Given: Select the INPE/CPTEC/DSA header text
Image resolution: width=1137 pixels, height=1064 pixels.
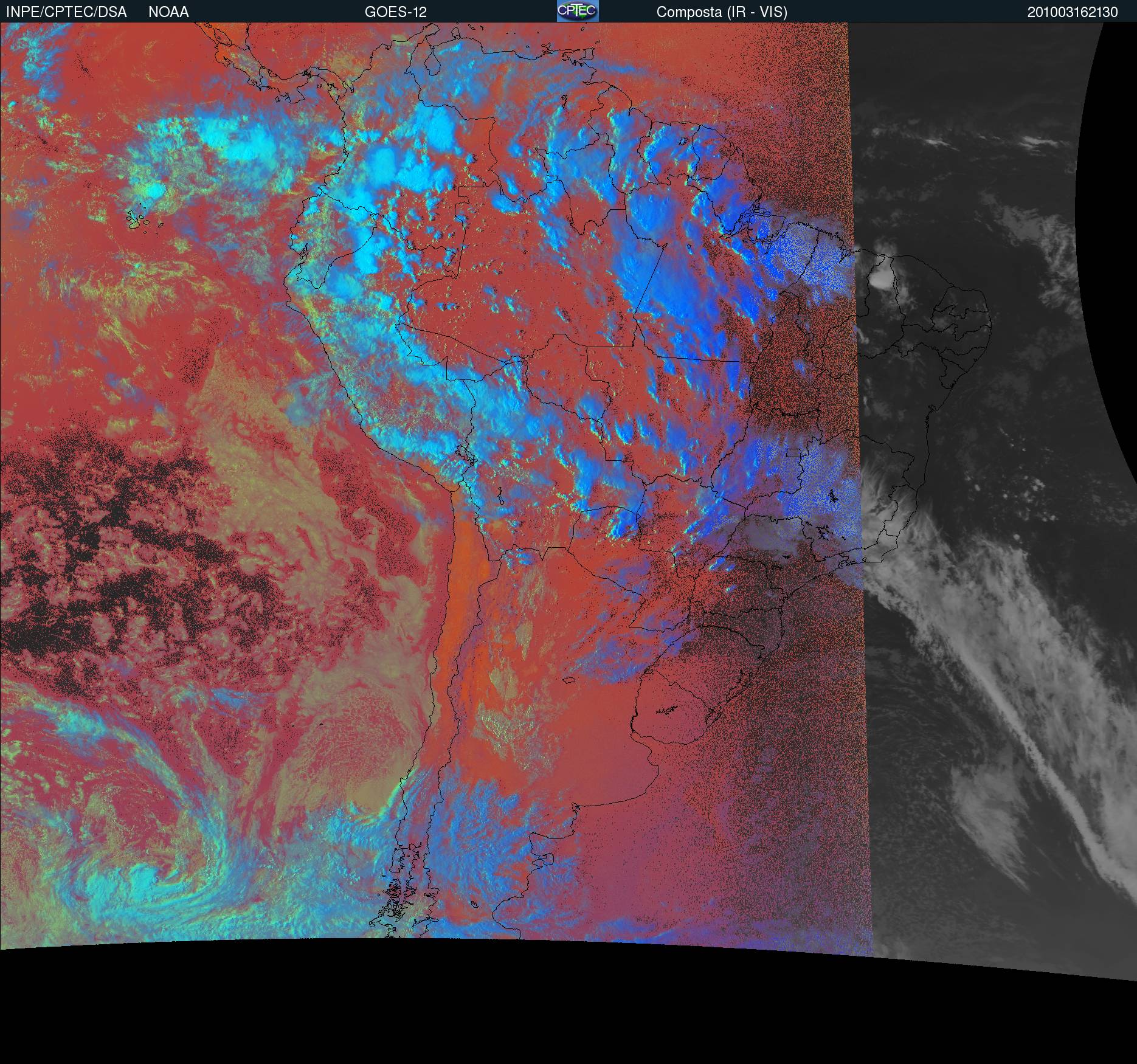Looking at the screenshot, I should 66,12.
